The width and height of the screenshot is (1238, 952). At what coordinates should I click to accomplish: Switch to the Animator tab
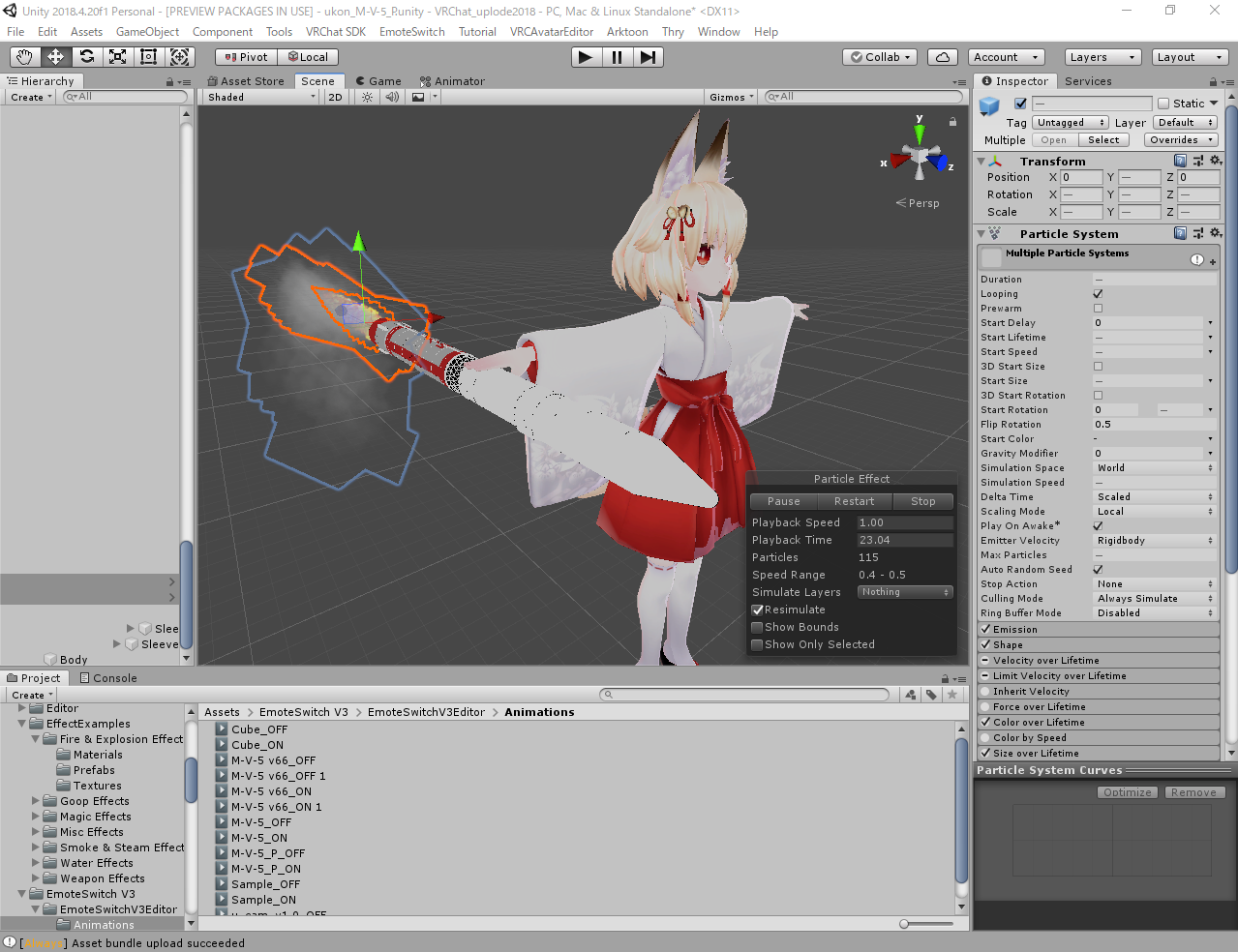click(452, 81)
